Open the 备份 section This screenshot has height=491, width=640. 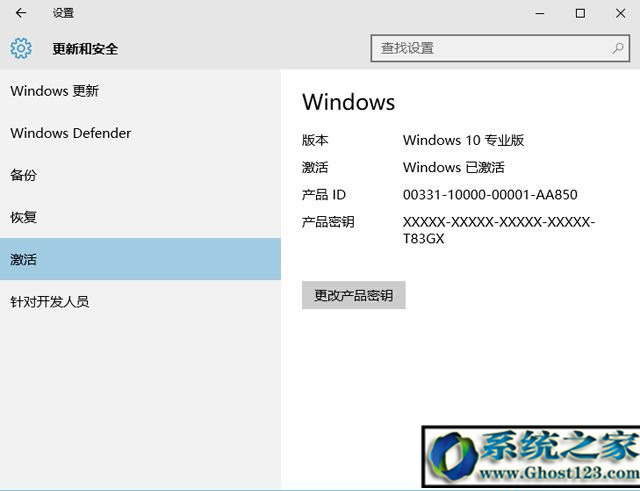pos(140,175)
